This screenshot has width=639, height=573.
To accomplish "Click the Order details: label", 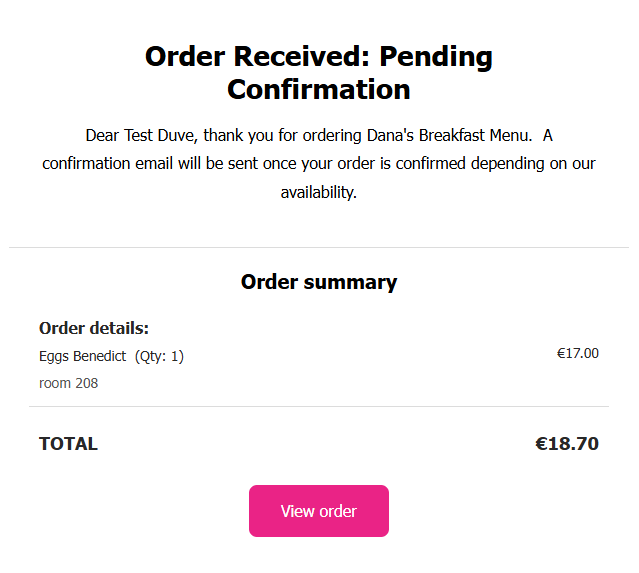I will coord(94,328).
